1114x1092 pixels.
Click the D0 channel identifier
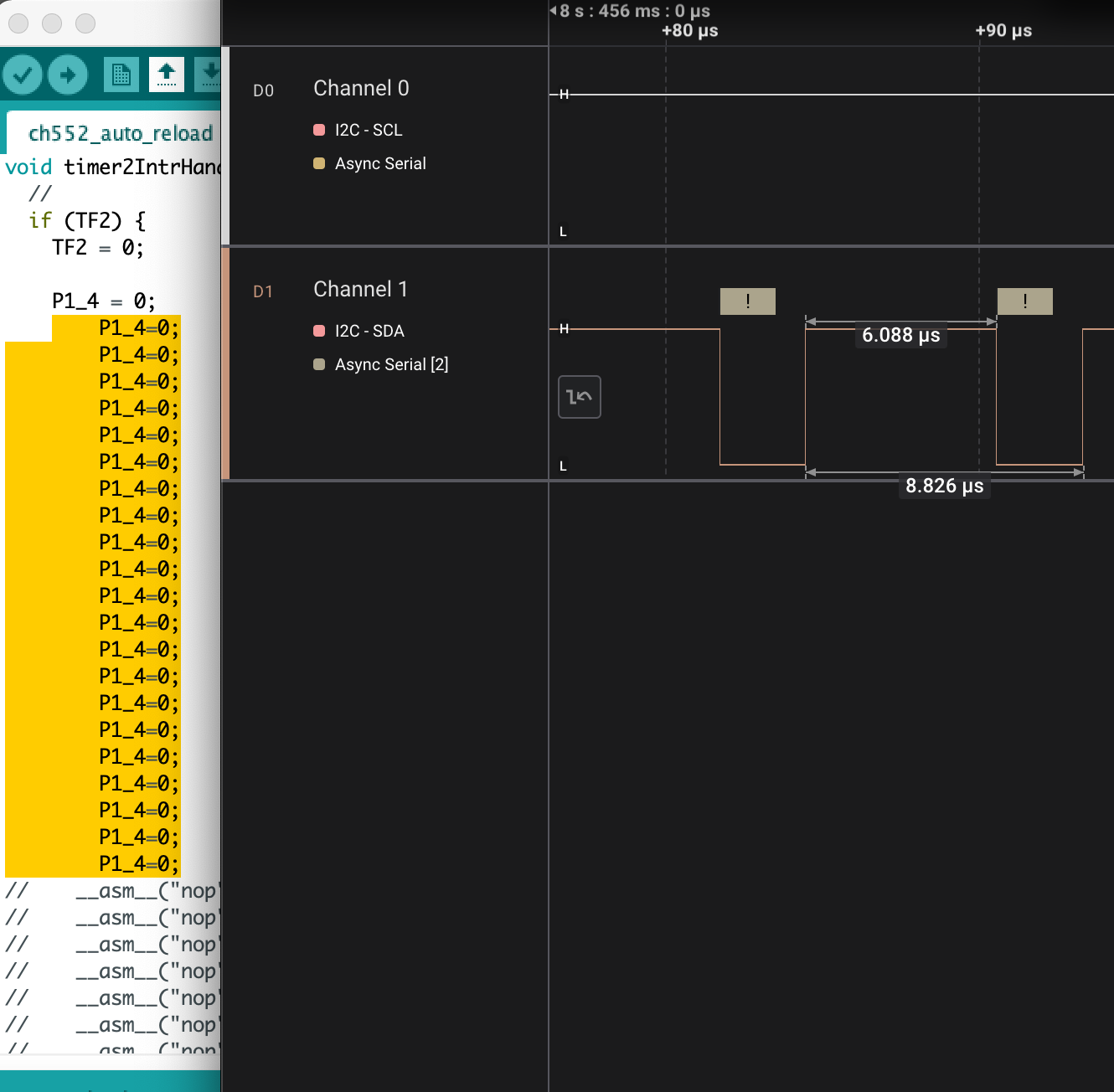[x=263, y=90]
